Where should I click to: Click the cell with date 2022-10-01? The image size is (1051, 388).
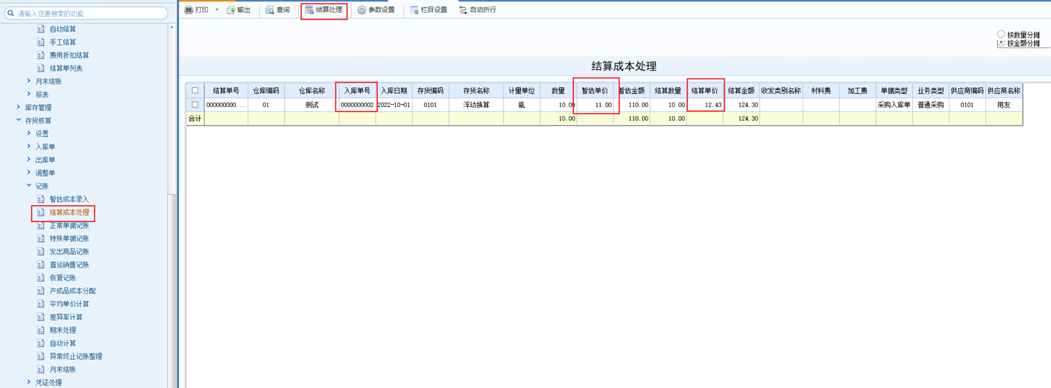394,105
